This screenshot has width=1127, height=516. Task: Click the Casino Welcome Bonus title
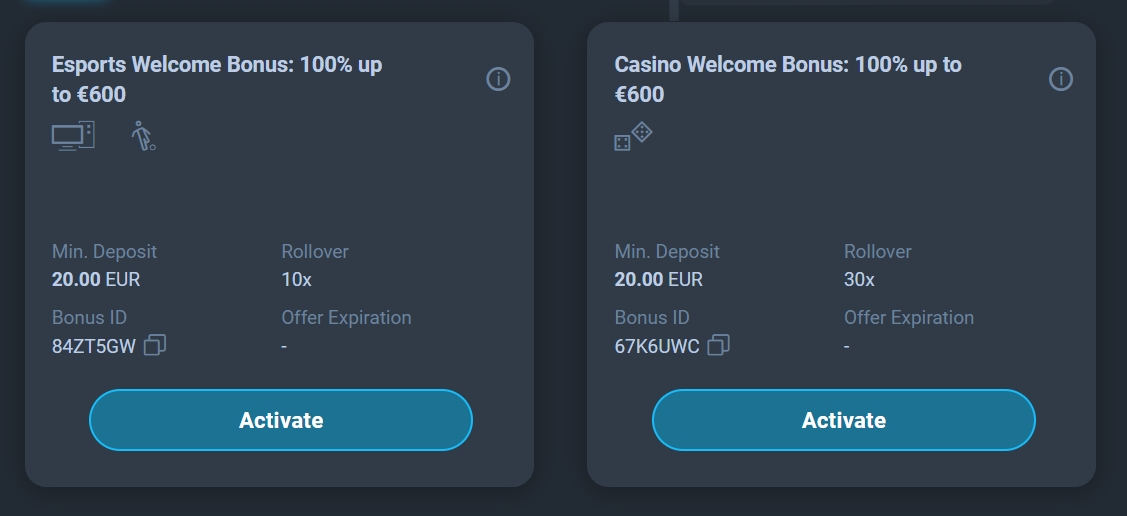pos(788,79)
